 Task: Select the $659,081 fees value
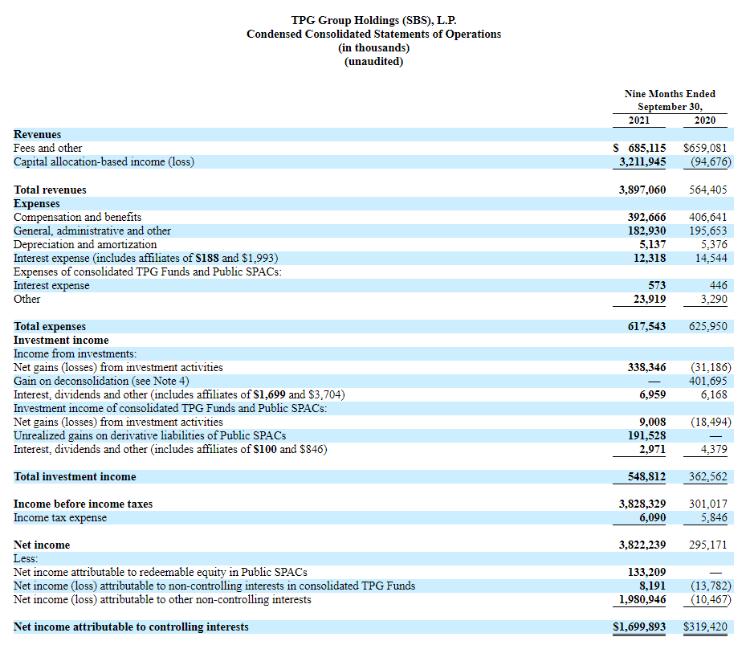click(705, 148)
